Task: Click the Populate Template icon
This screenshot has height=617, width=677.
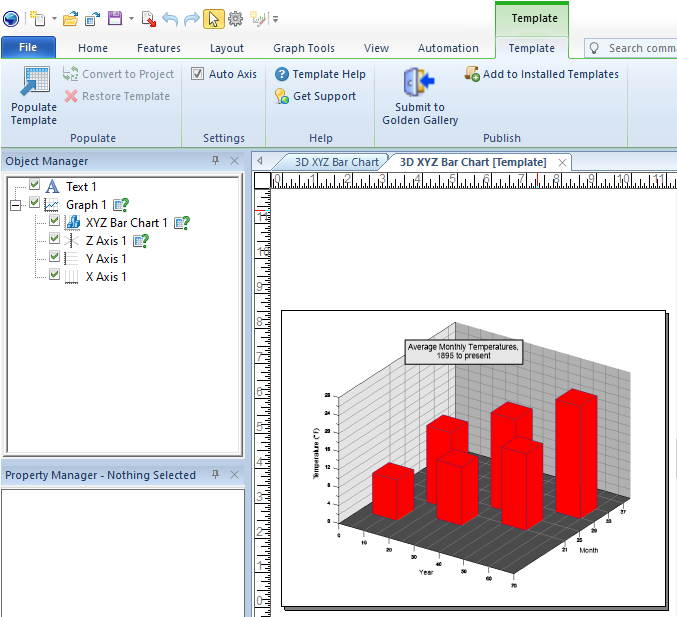Action: [x=33, y=82]
